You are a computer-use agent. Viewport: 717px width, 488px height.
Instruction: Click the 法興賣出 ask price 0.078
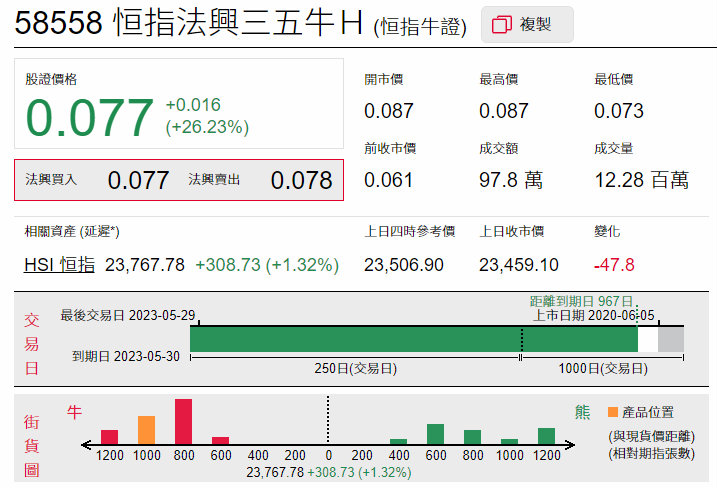coord(301,180)
